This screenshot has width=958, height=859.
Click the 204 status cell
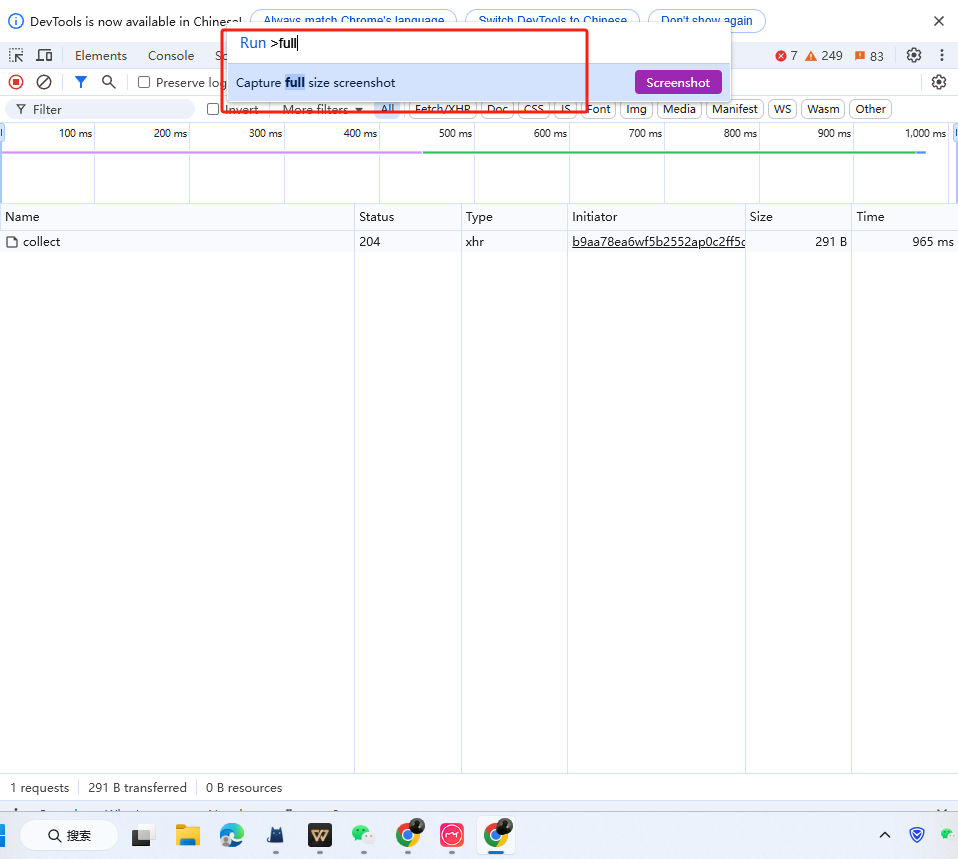click(408, 242)
